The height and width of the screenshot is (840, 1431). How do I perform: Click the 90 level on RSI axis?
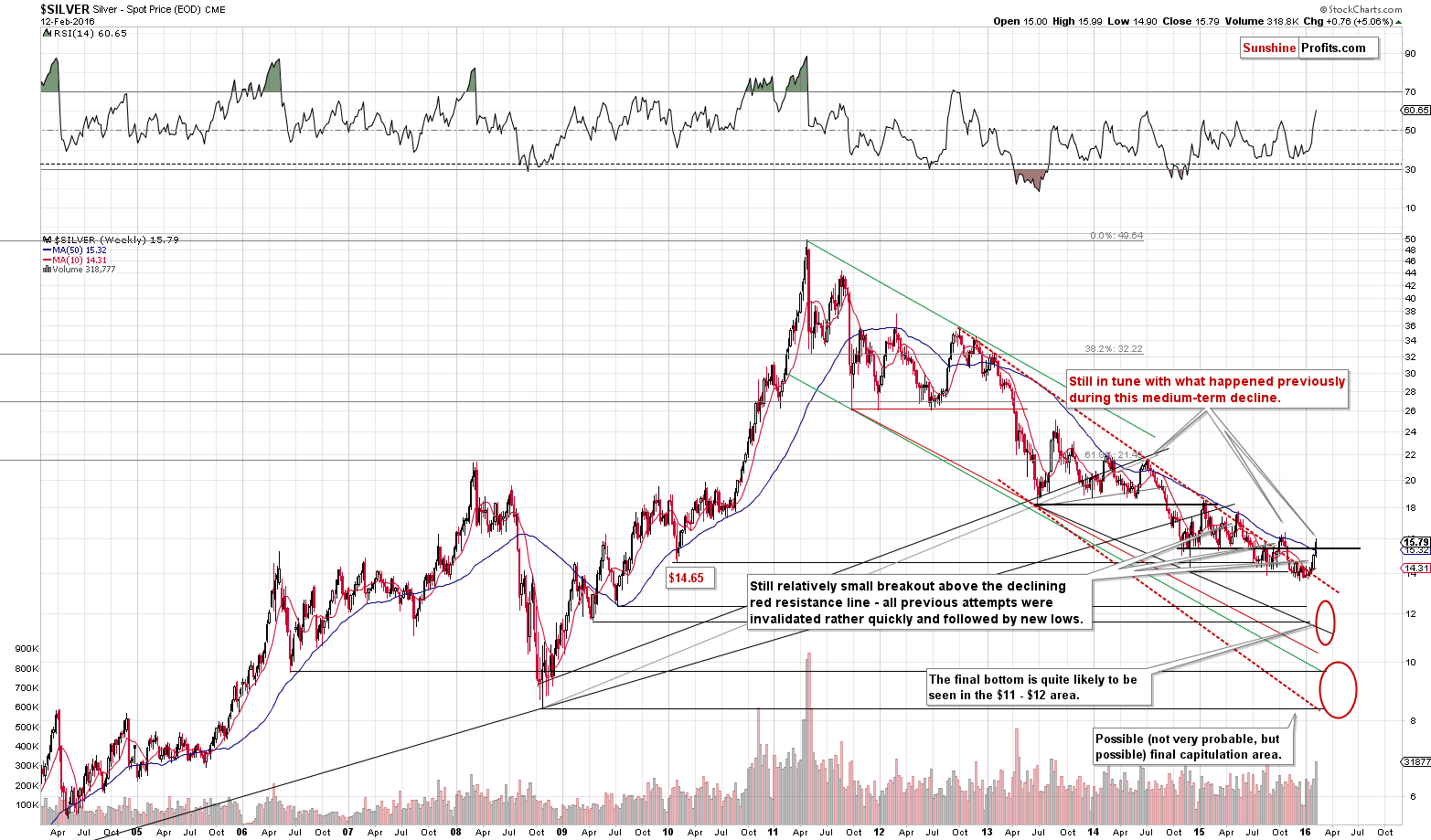1411,53
